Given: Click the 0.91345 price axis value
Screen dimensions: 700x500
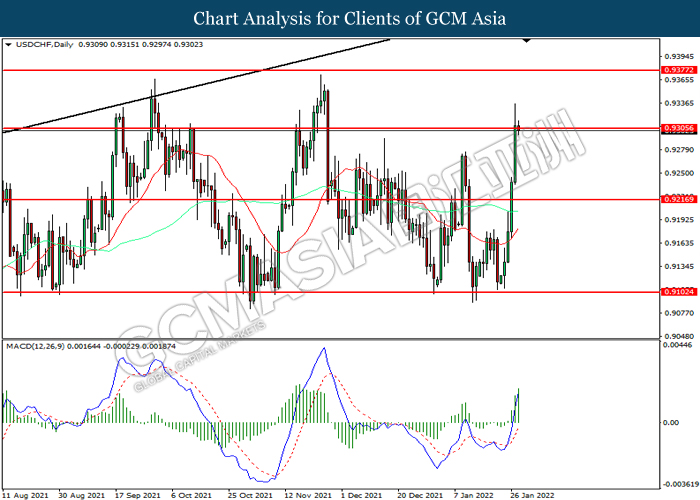Looking at the screenshot, I should 679,267.
